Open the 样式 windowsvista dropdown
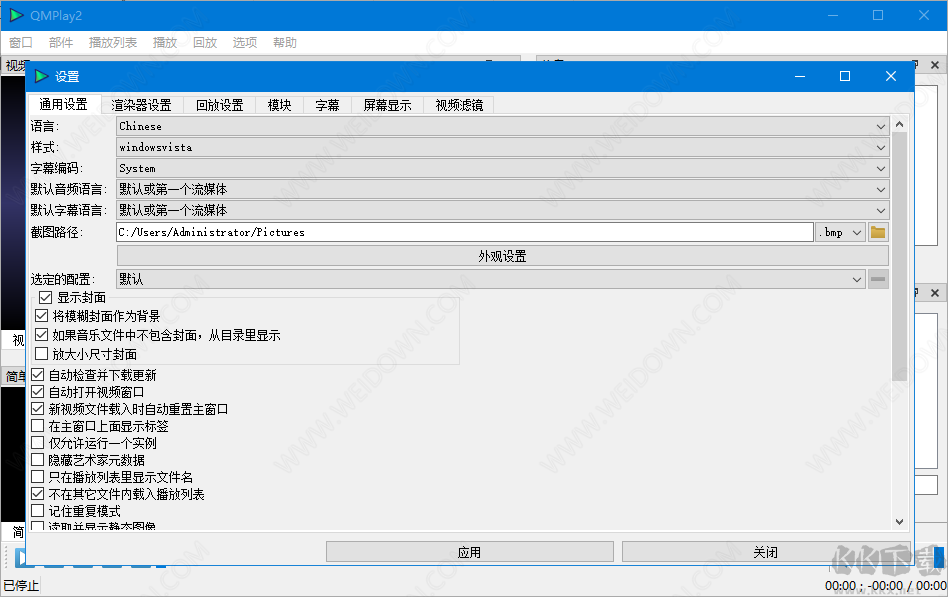This screenshot has width=948, height=597. tap(879, 147)
